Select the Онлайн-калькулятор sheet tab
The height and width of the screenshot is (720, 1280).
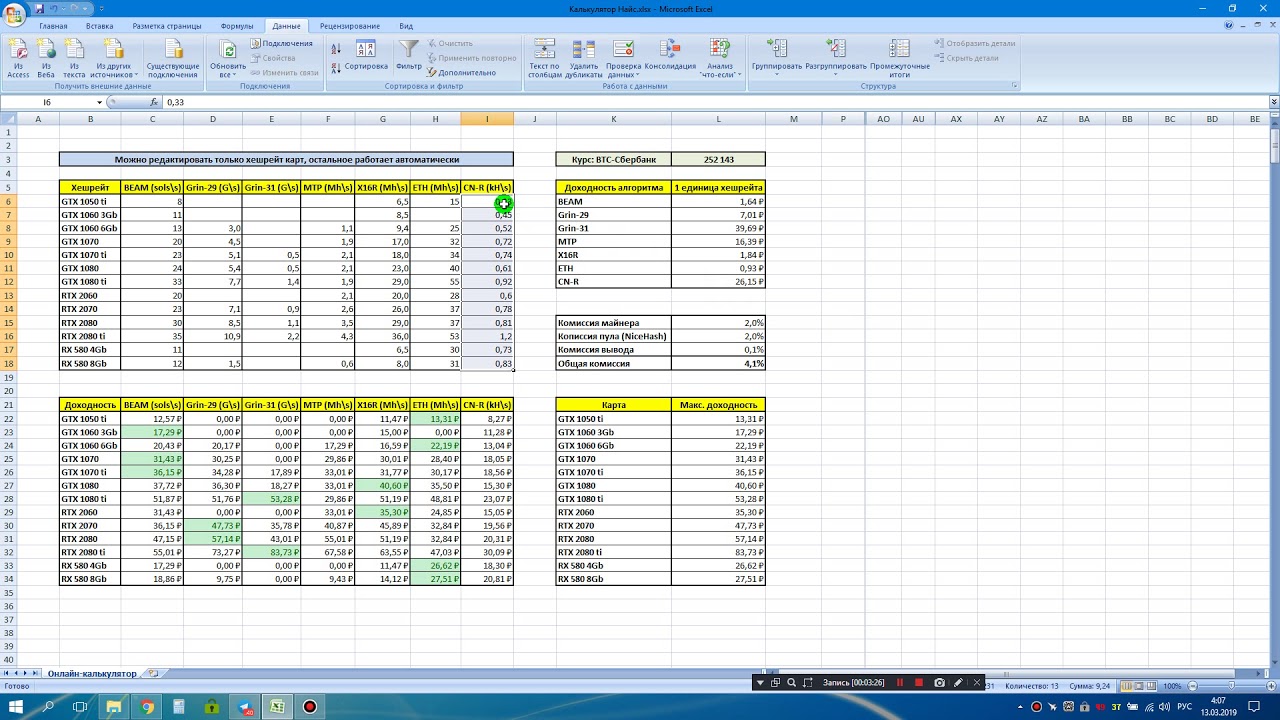[x=91, y=673]
